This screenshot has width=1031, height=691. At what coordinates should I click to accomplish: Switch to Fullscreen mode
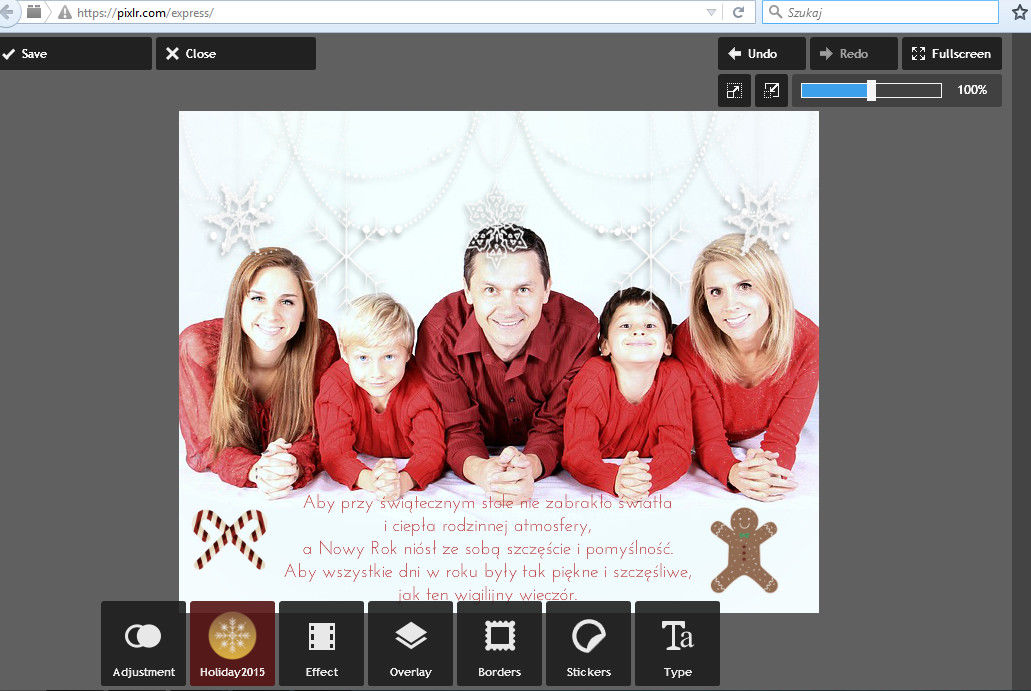(x=951, y=54)
